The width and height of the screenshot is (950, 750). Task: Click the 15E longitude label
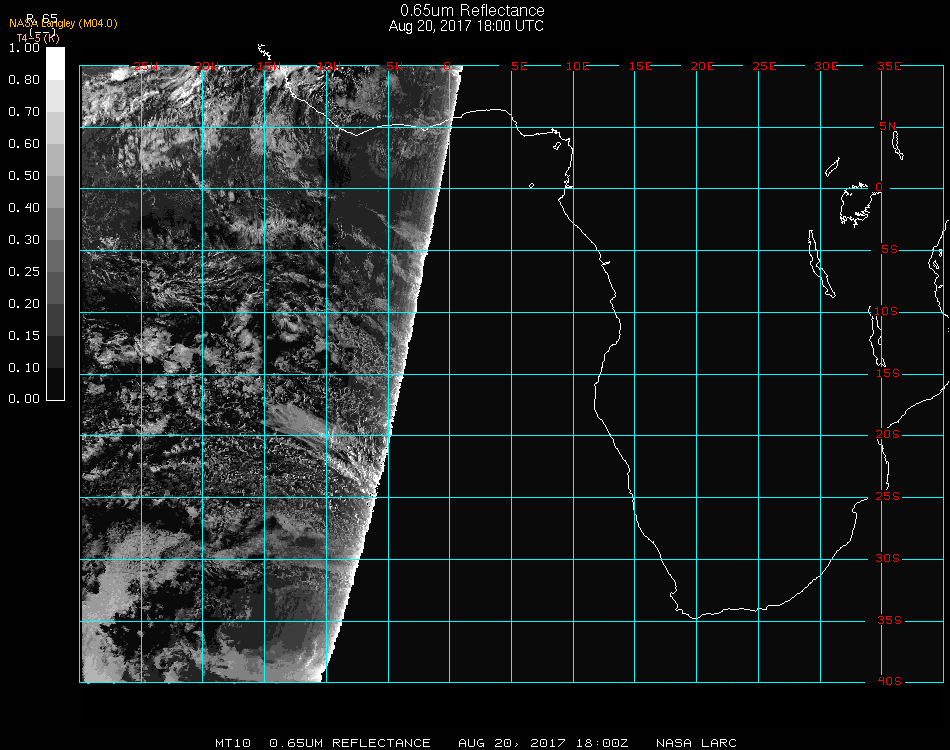640,66
